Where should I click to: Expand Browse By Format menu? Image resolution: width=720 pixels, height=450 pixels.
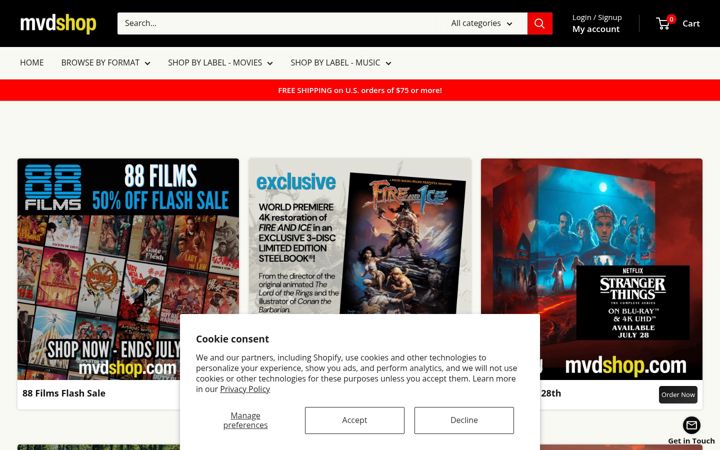click(x=106, y=63)
